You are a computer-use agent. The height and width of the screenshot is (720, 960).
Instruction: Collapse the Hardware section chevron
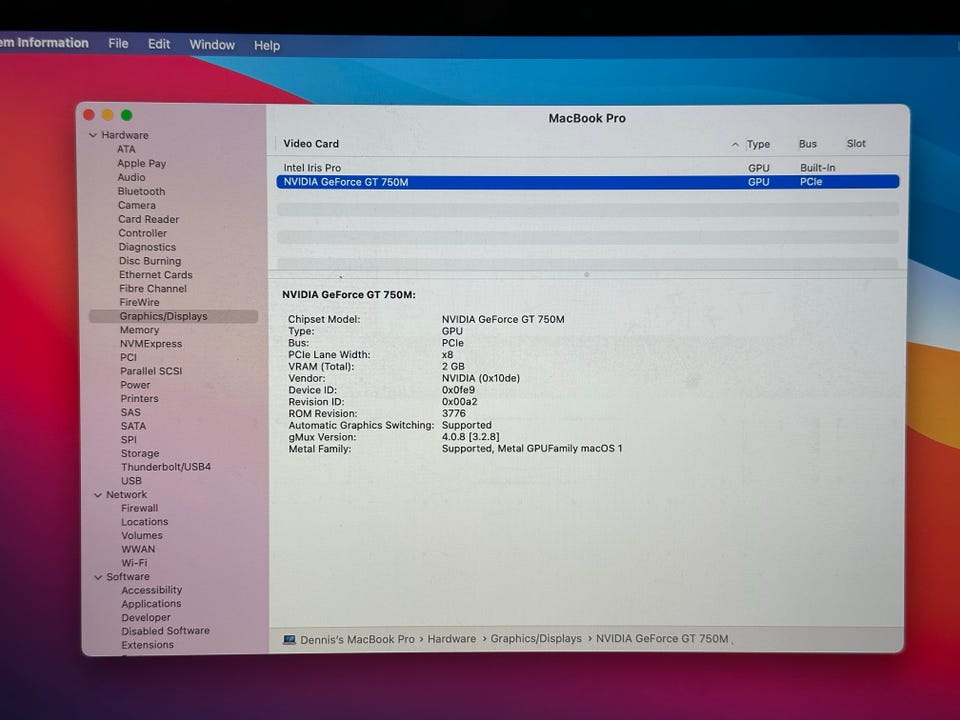point(93,135)
